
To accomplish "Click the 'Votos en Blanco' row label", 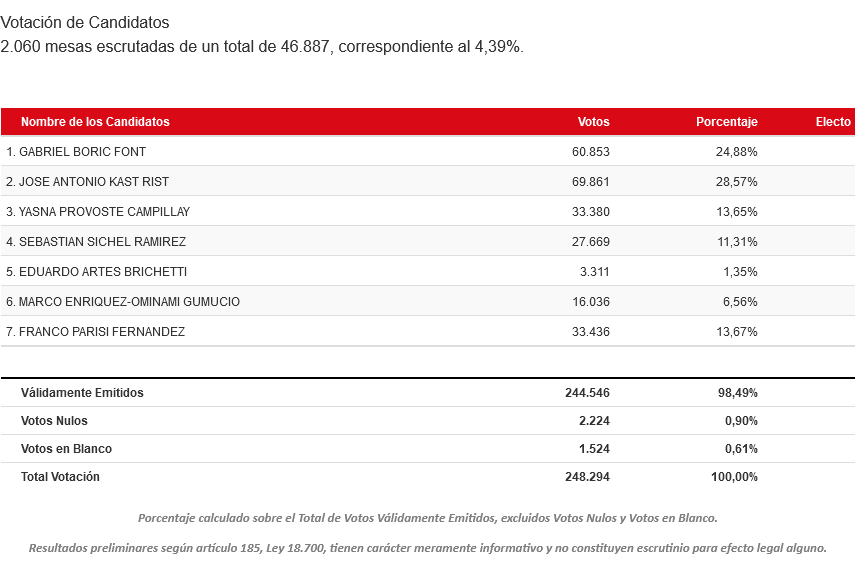I will click(x=66, y=449).
